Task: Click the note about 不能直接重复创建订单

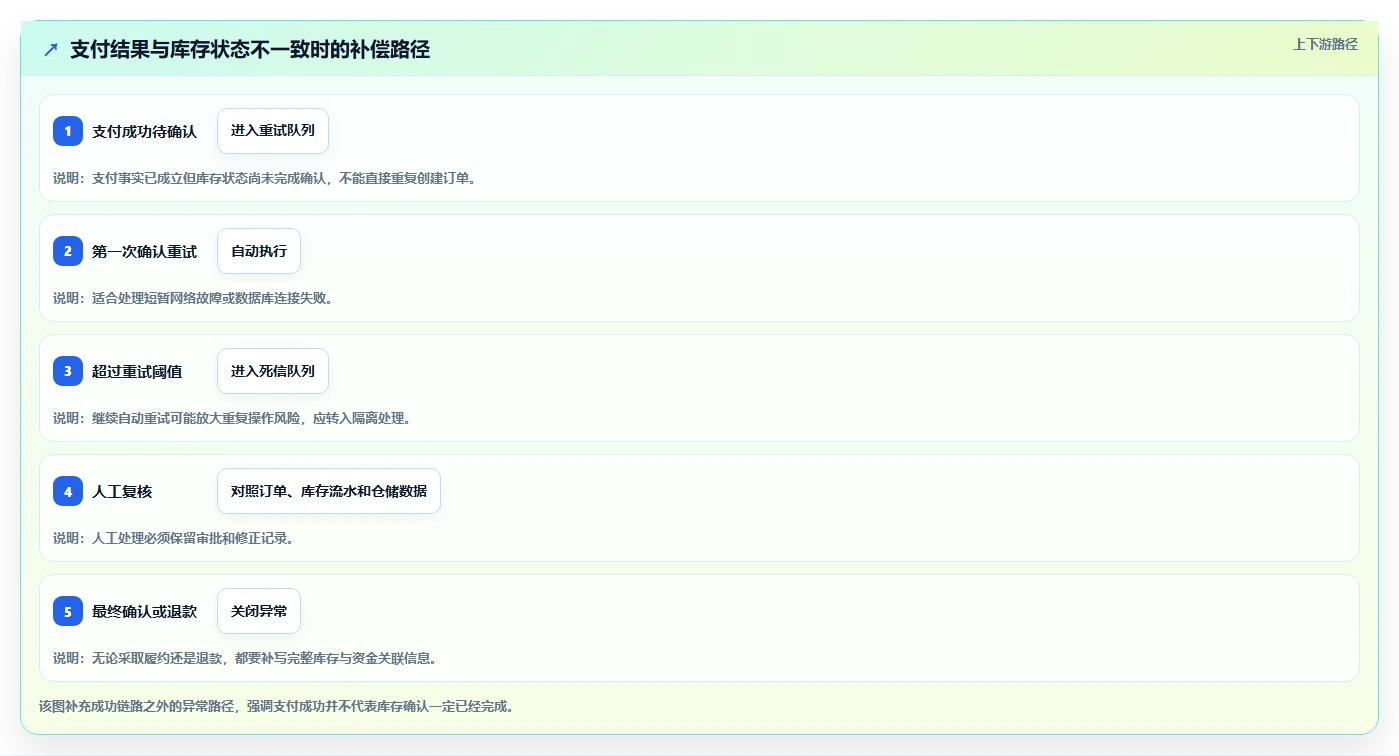Action: coord(265,178)
